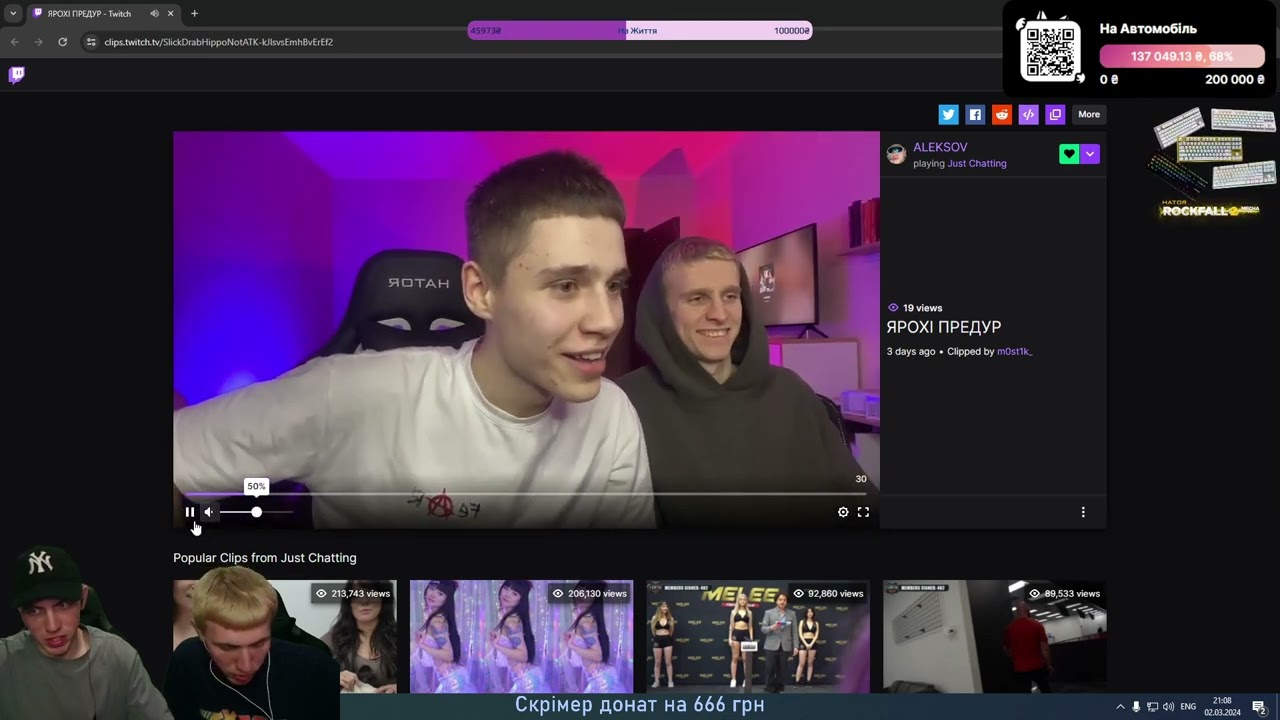
Task: Switch the ENG input language
Action: (x=1188, y=707)
